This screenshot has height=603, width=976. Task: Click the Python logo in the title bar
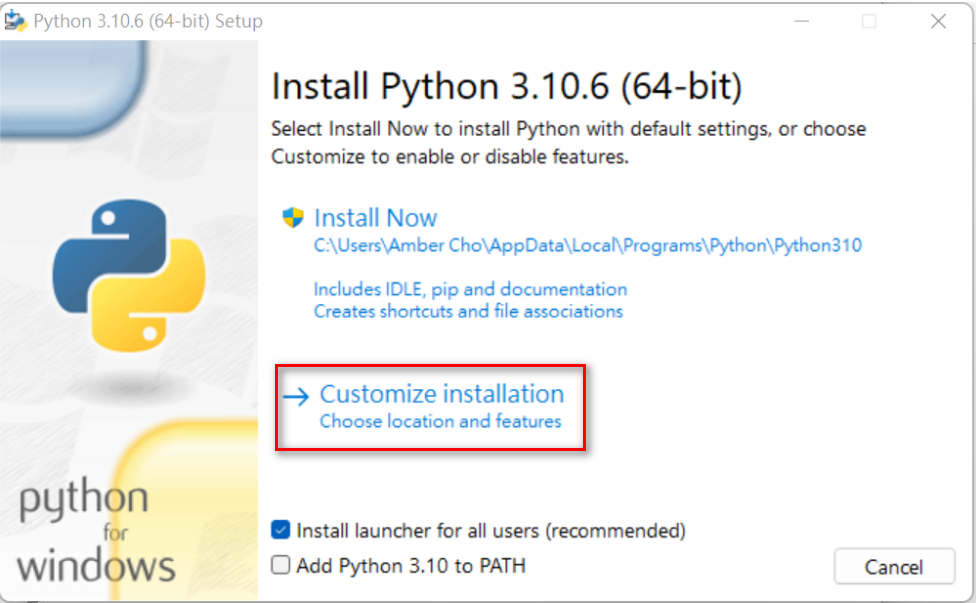pos(18,20)
